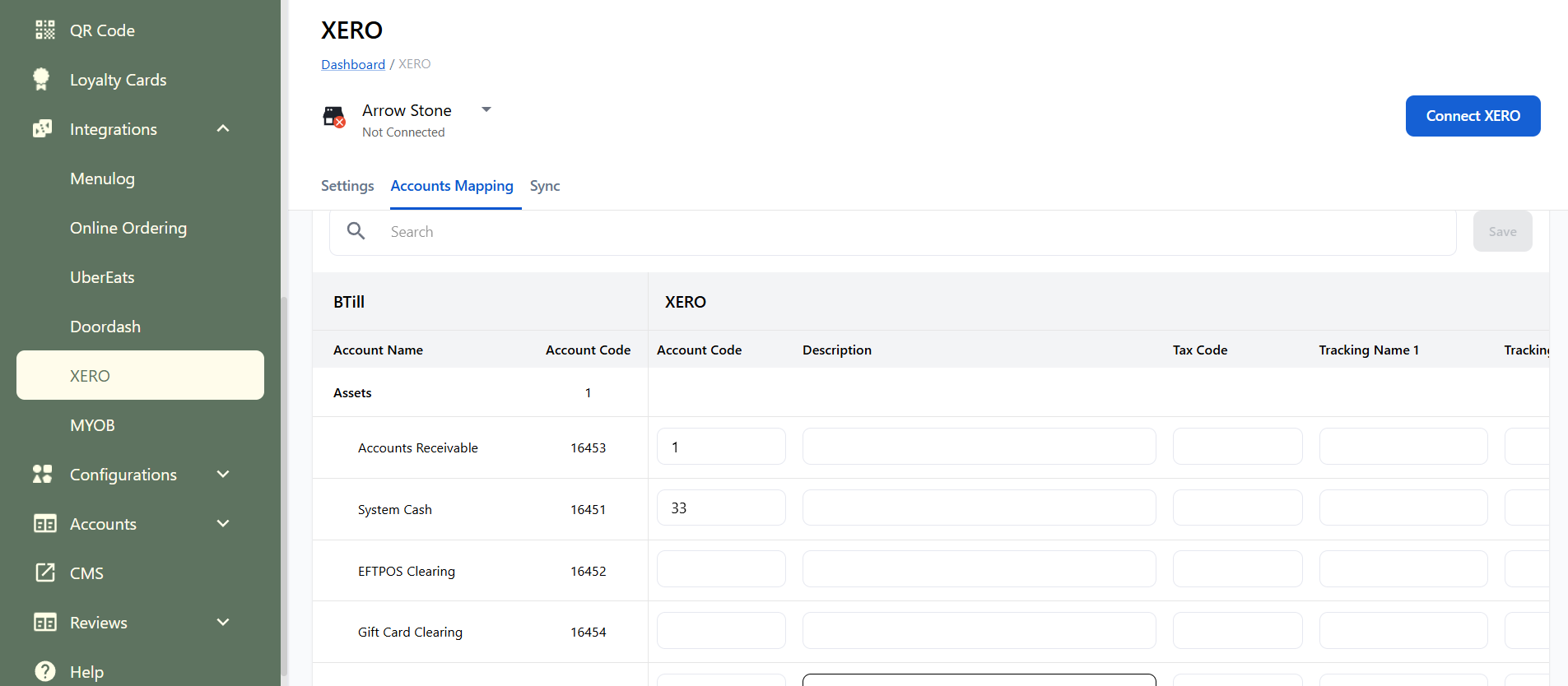Switch to the Sync tab
The image size is (1568, 686).
(545, 186)
